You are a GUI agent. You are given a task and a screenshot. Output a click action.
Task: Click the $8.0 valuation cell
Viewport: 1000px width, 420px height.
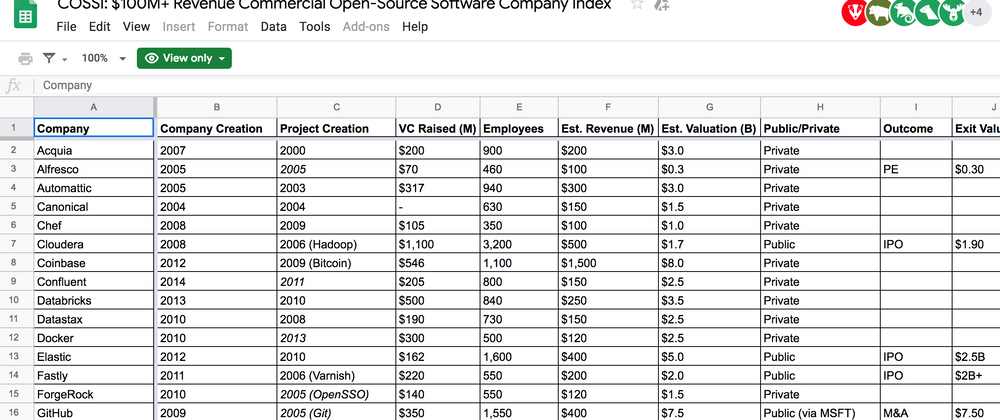point(709,263)
